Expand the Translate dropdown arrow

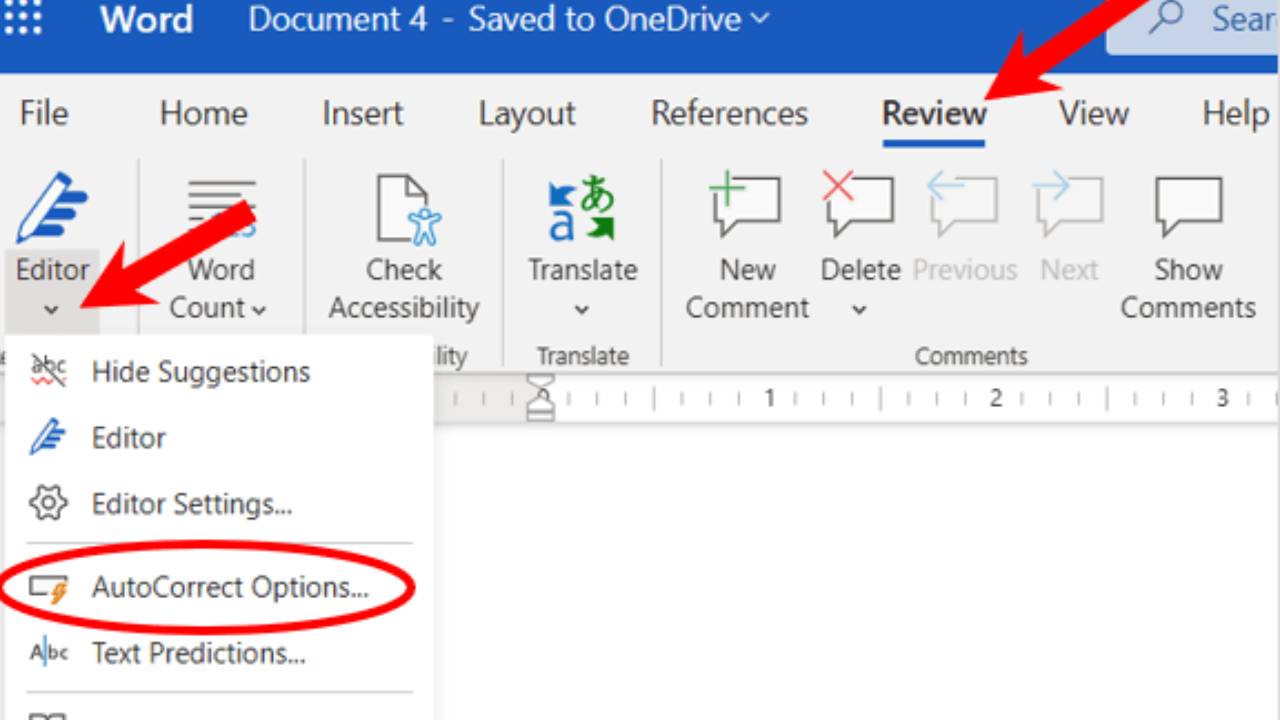582,309
